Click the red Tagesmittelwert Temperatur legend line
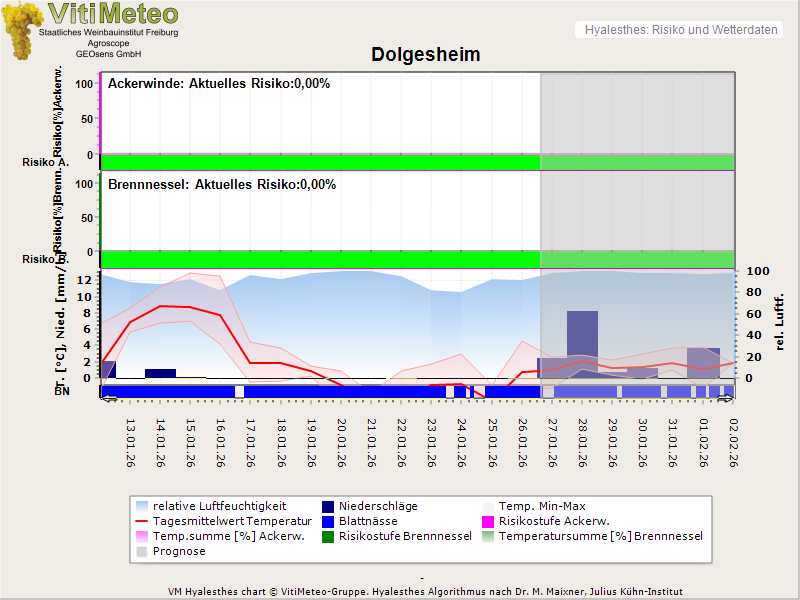The height and width of the screenshot is (600, 800). click(142, 521)
